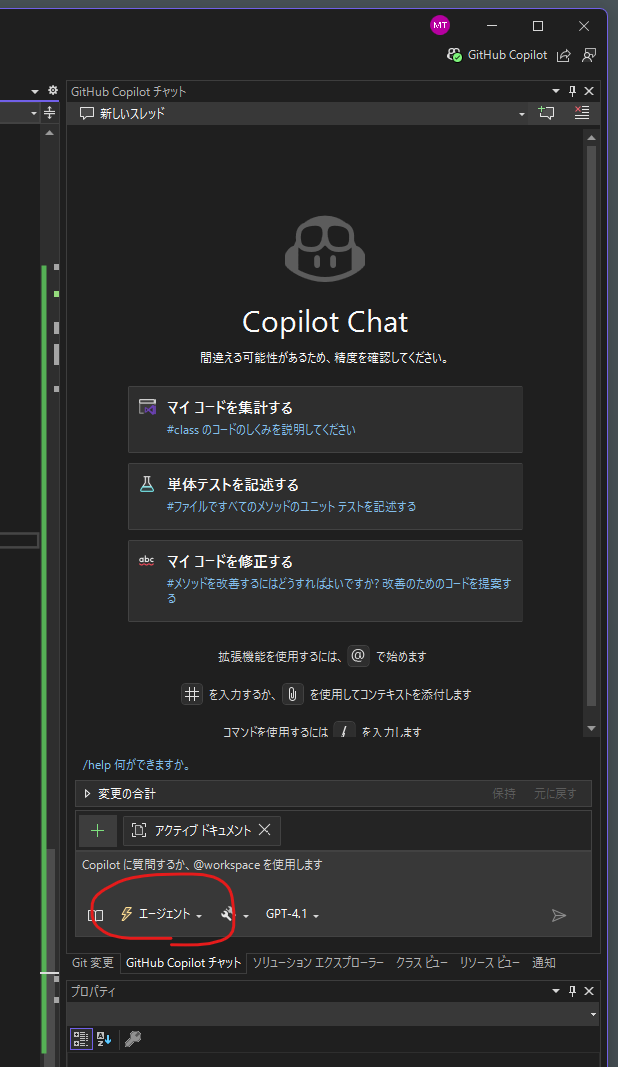
Task: Click the chat scrollbar down arrow
Action: click(x=591, y=728)
